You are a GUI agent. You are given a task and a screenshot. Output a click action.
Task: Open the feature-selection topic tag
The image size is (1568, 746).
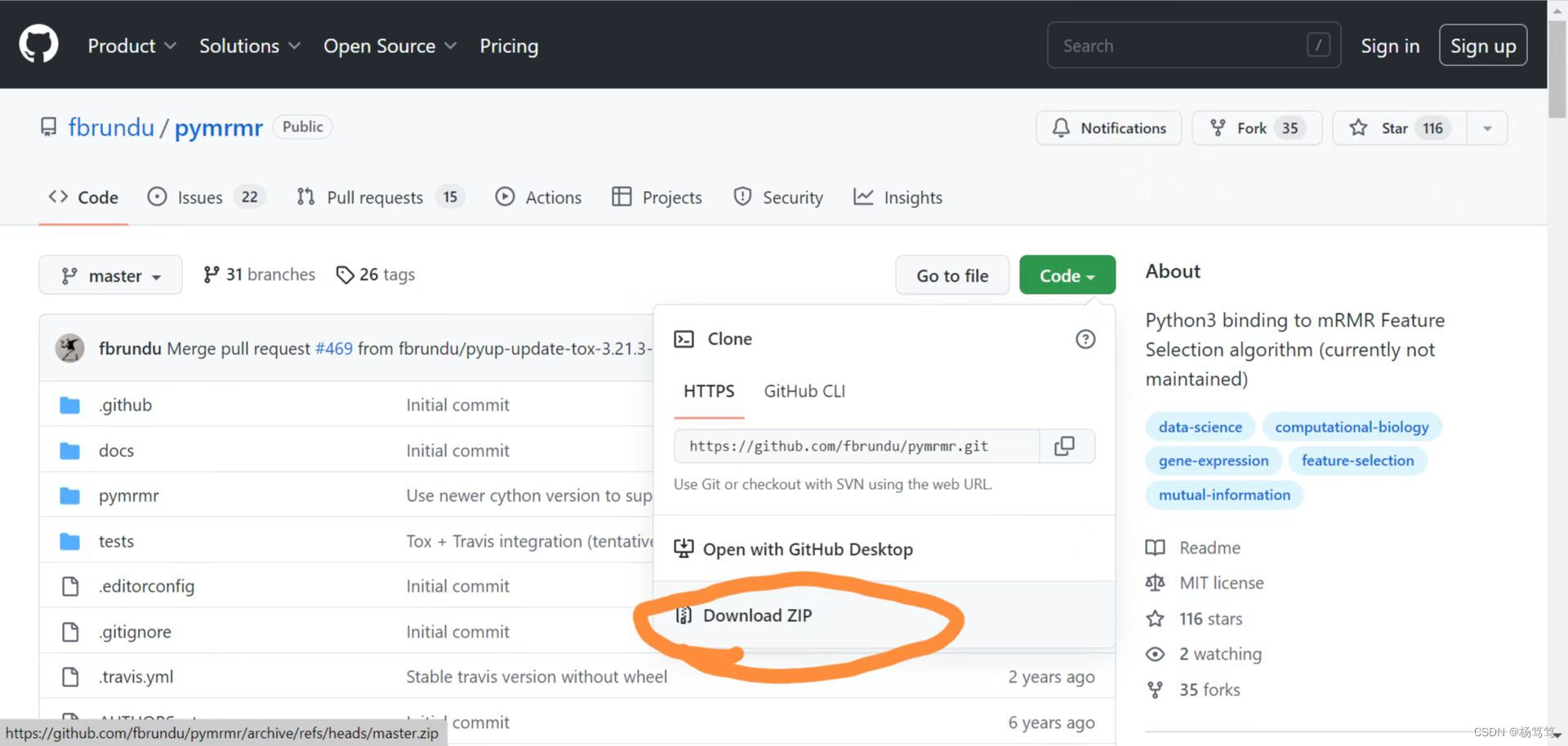[x=1357, y=460]
